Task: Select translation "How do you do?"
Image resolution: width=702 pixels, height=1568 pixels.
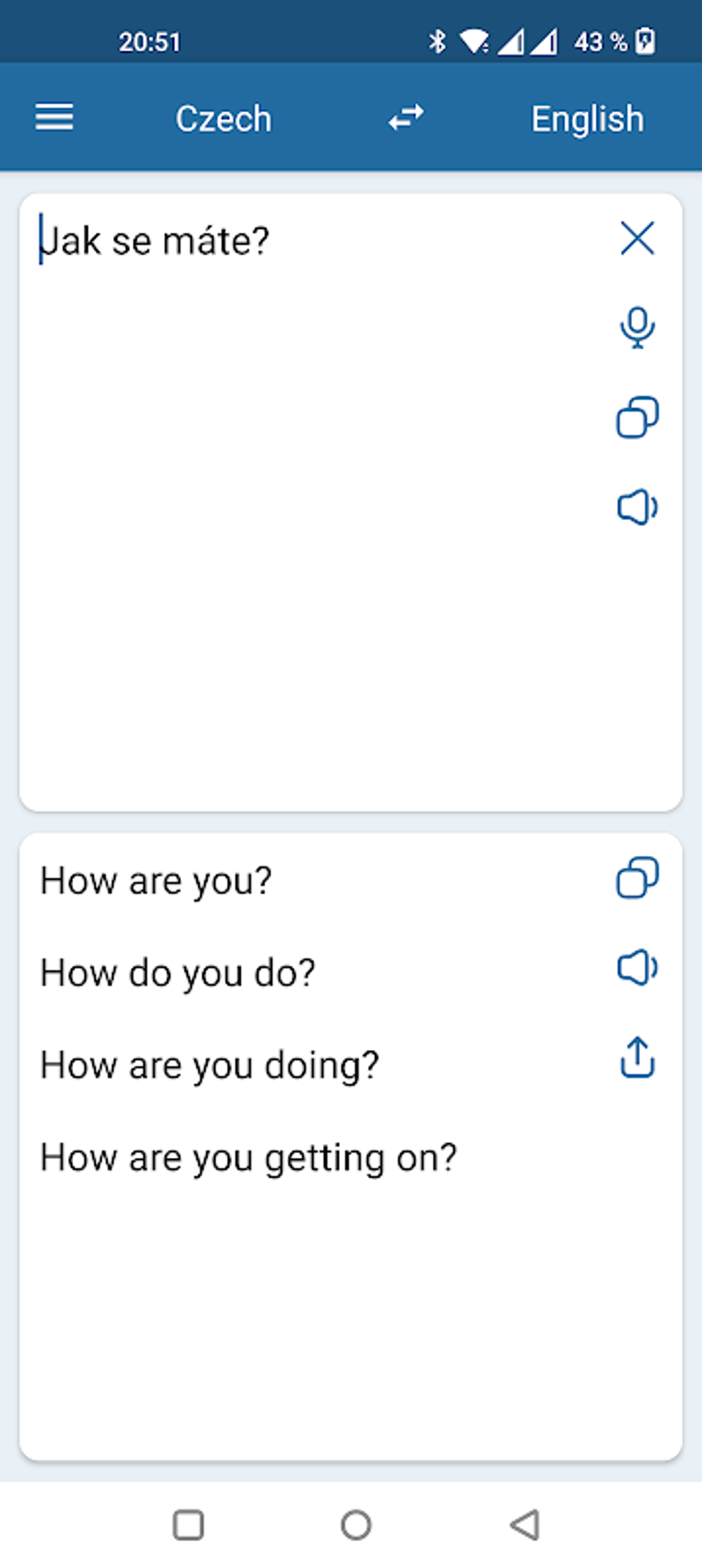Action: (x=178, y=973)
